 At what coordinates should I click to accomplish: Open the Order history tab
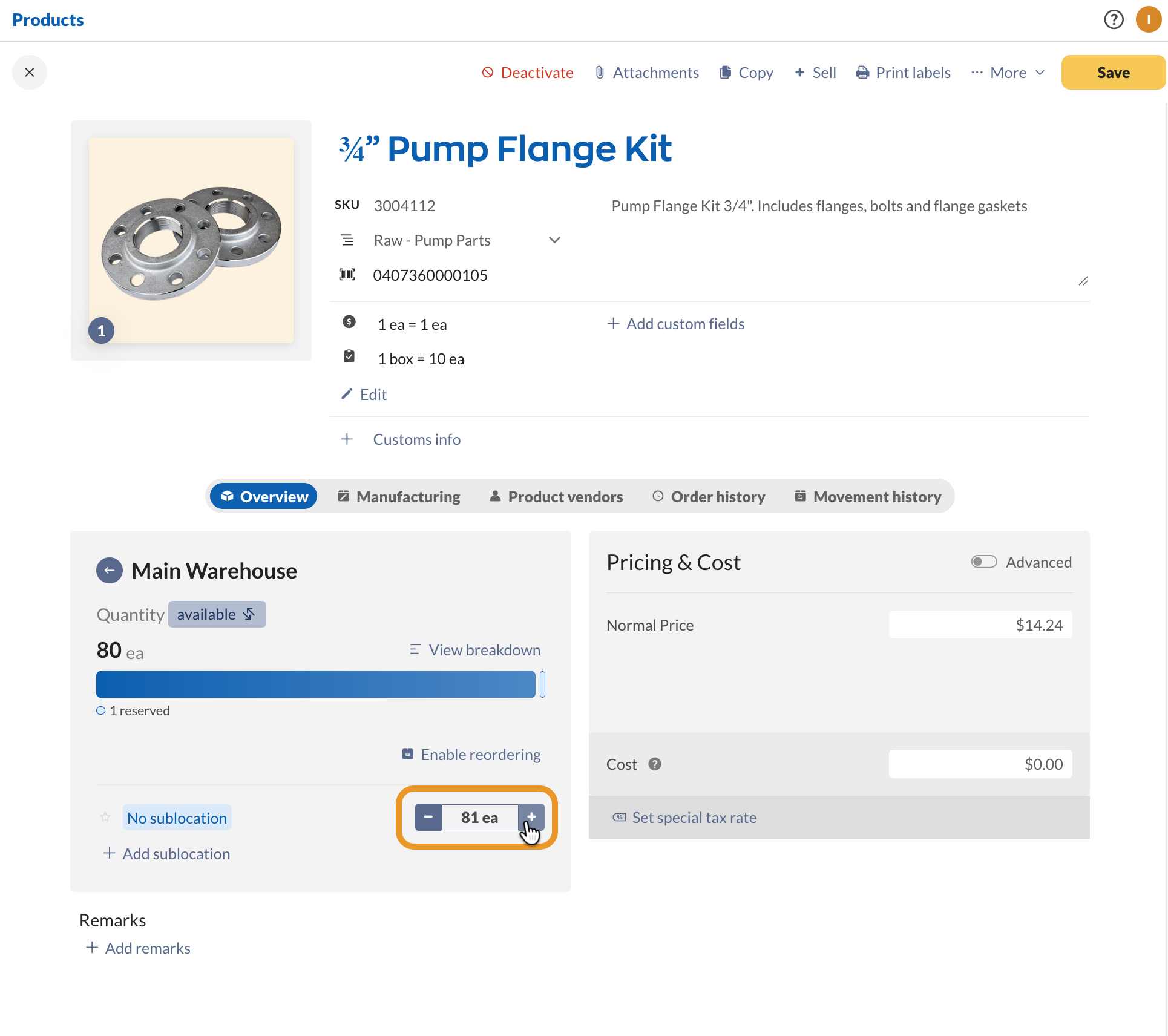click(709, 496)
